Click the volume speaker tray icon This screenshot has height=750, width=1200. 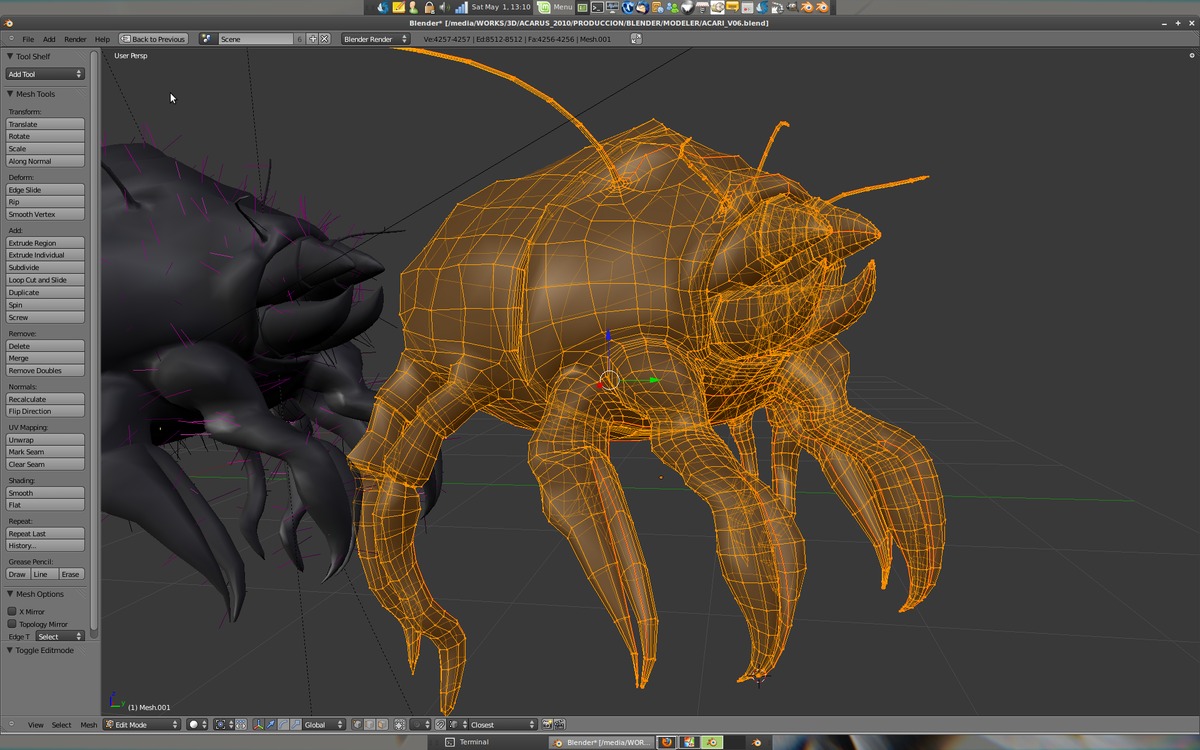click(444, 7)
